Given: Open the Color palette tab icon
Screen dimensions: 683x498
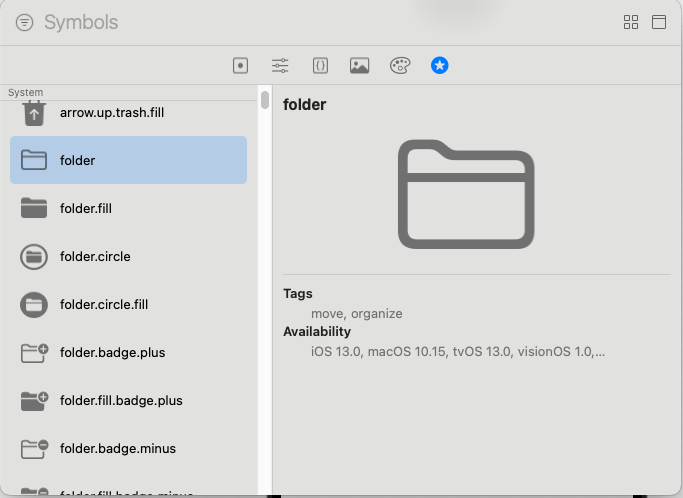Looking at the screenshot, I should (x=400, y=66).
